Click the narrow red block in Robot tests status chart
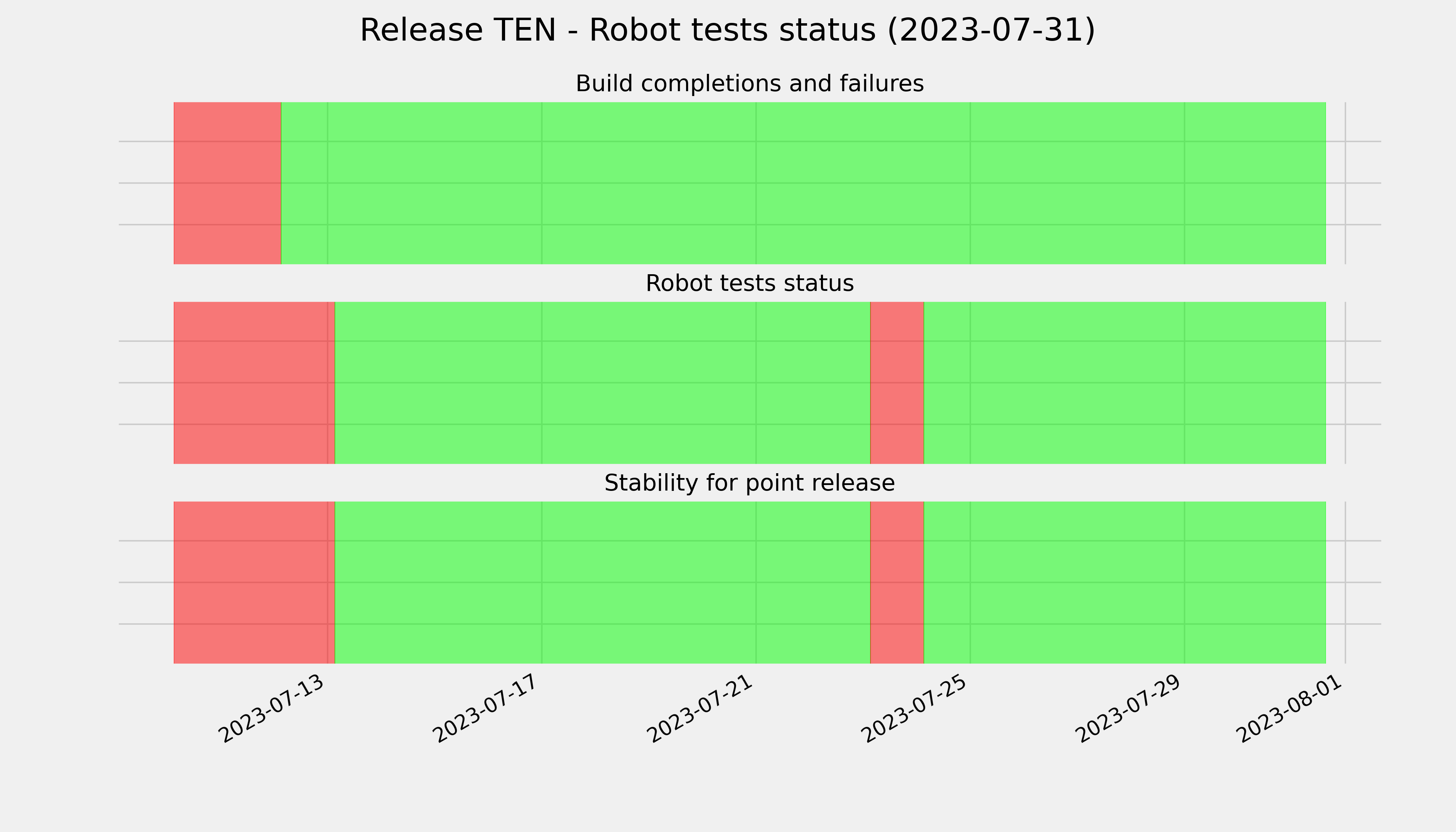Viewport: 1456px width, 832px height. point(897,383)
